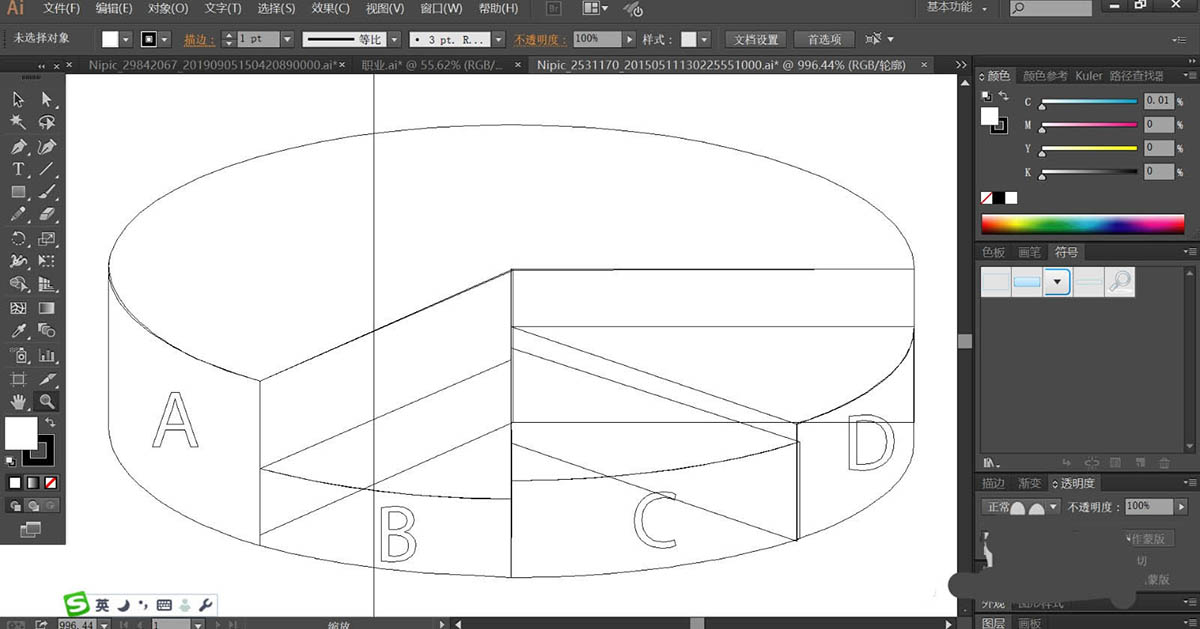
Task: Reset toolbox to default fill and stroke
Action: [x=11, y=461]
